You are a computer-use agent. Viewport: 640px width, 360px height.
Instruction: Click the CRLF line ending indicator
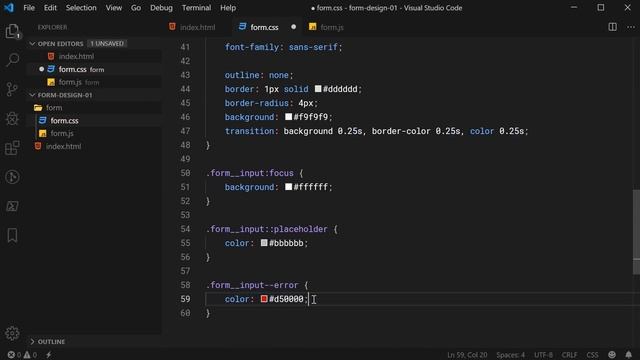(569, 355)
